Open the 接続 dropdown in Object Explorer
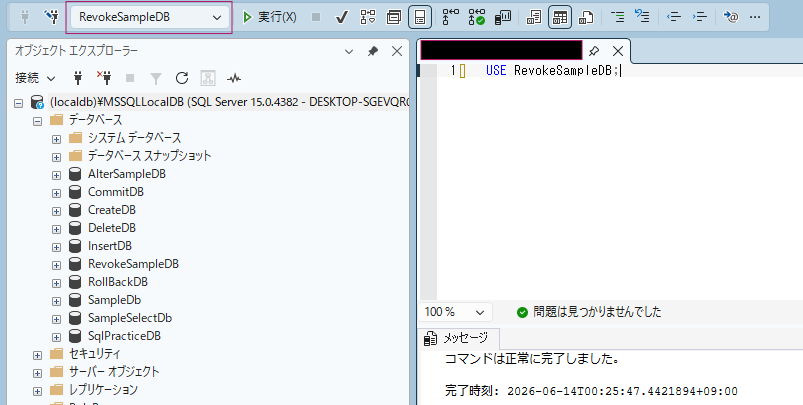Image resolution: width=803 pixels, height=405 pixels. (x=35, y=78)
